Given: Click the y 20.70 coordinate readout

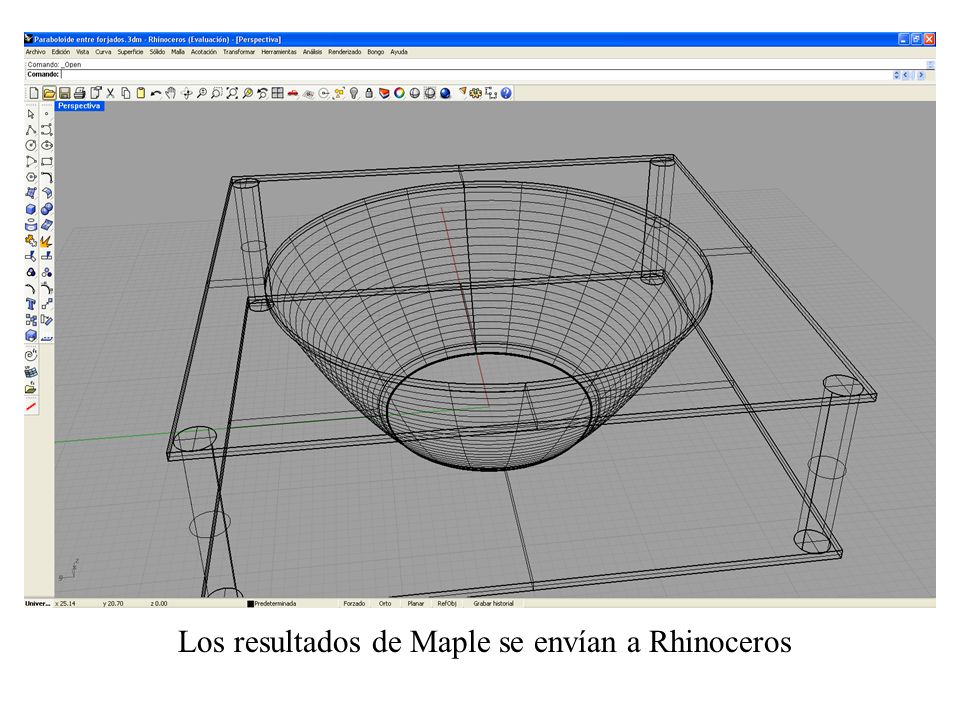Looking at the screenshot, I should coord(113,604).
